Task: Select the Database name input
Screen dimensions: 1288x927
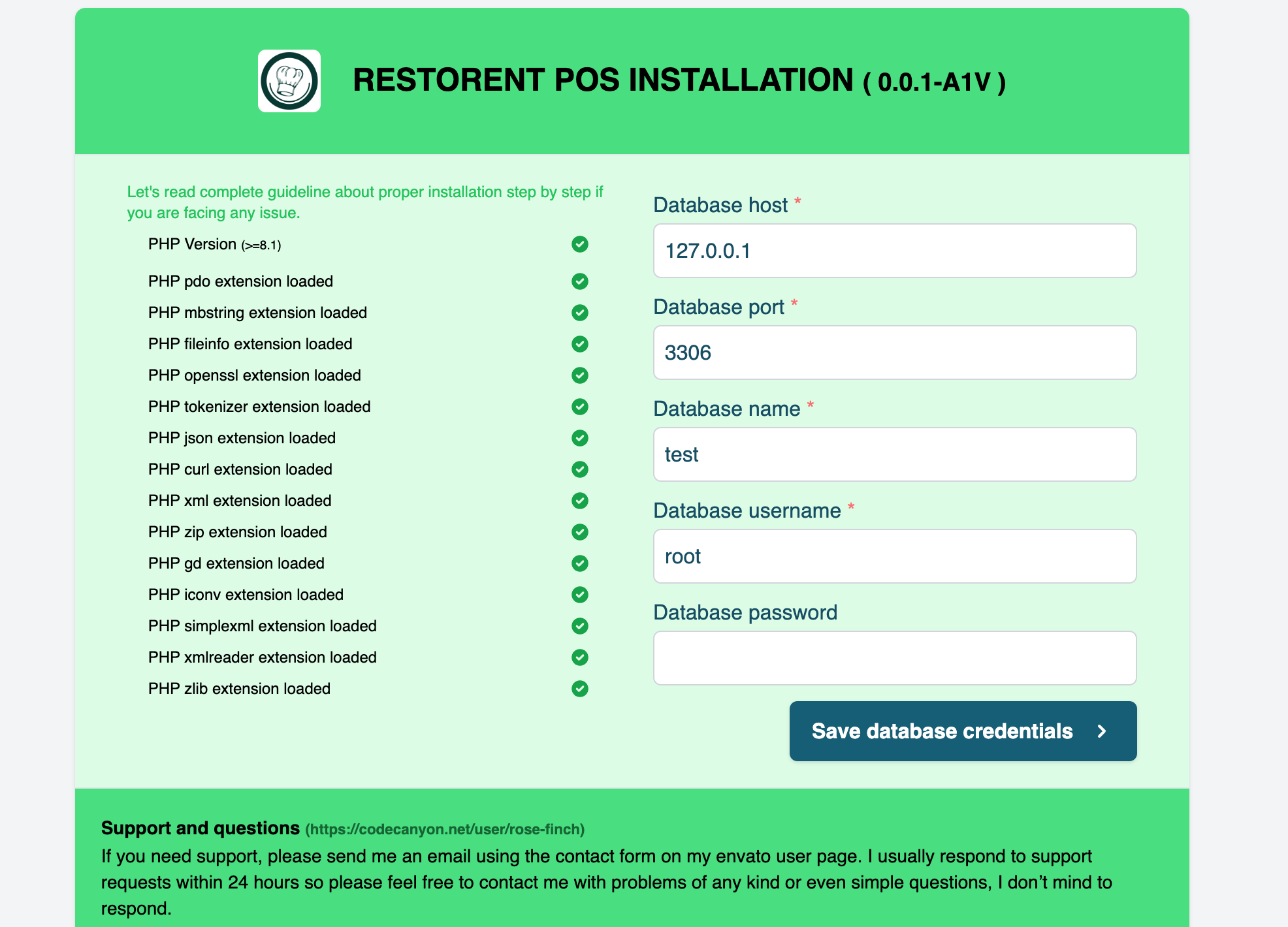Action: click(x=894, y=454)
